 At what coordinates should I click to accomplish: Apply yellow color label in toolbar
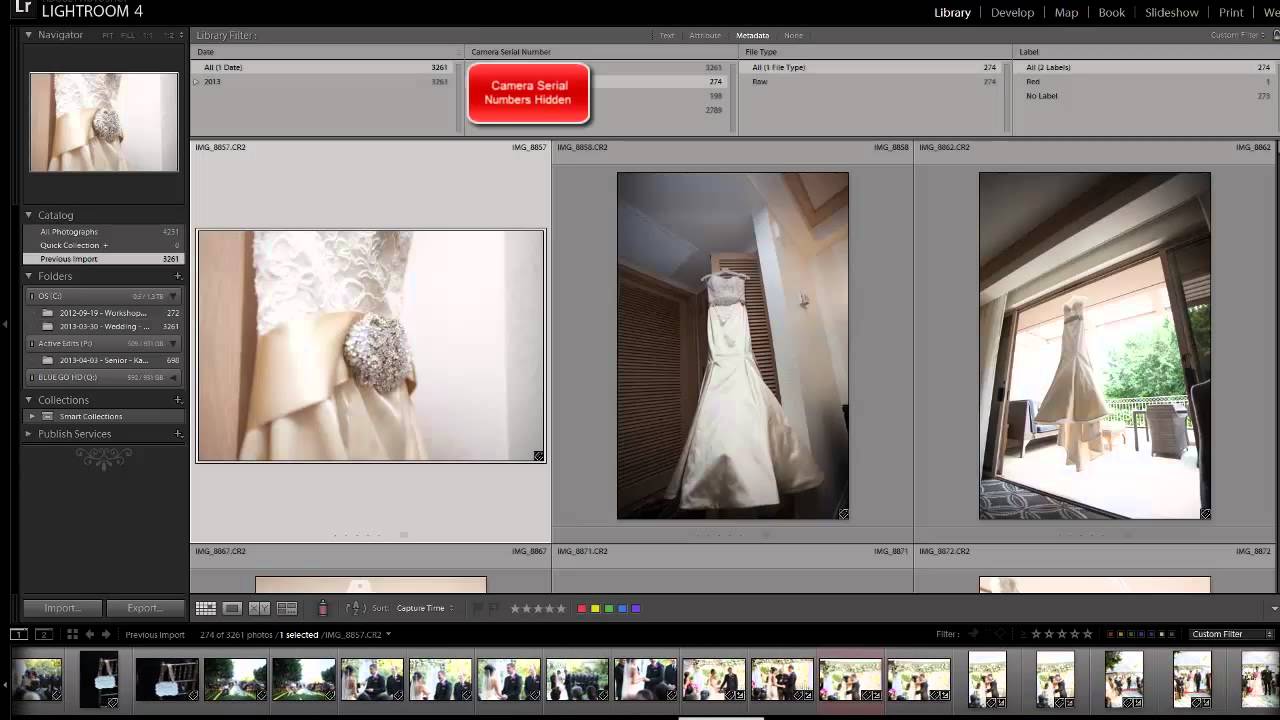(595, 608)
